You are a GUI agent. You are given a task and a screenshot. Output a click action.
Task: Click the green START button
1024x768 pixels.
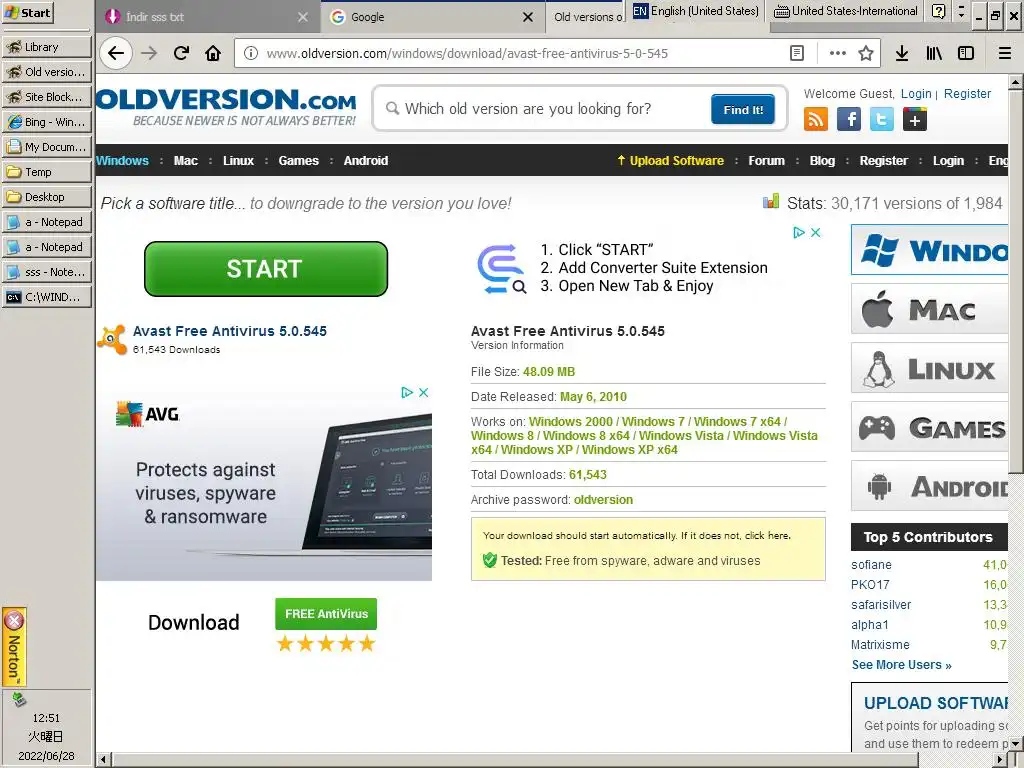pos(266,269)
